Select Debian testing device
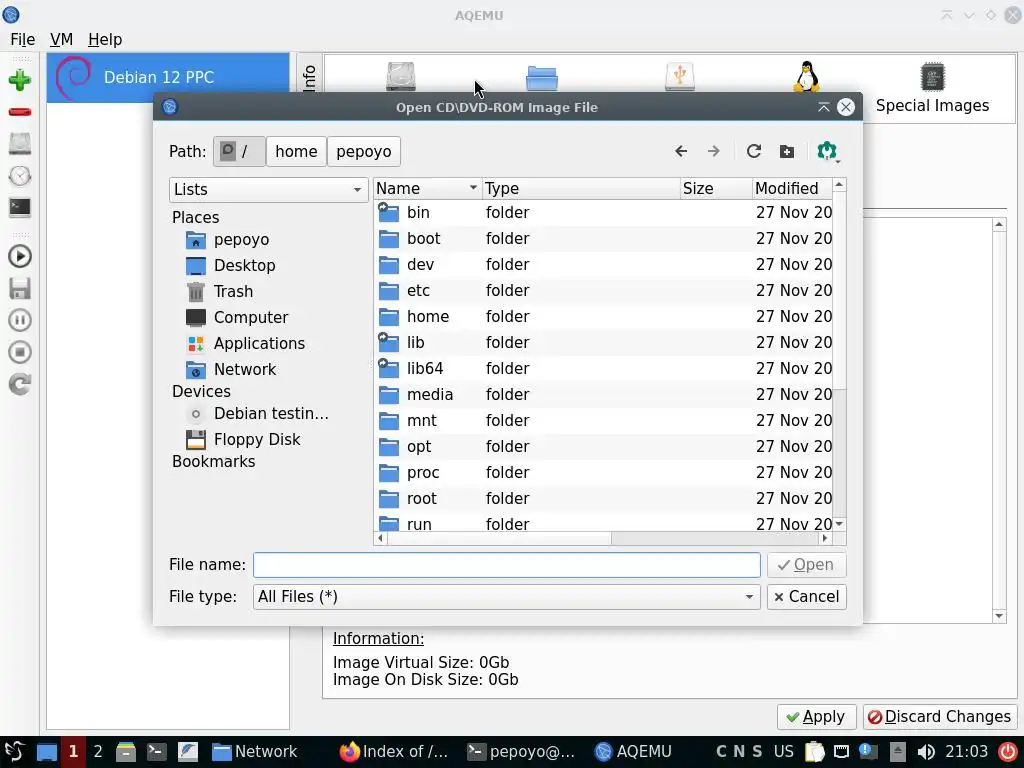Viewport: 1024px width, 768px height. pos(270,414)
